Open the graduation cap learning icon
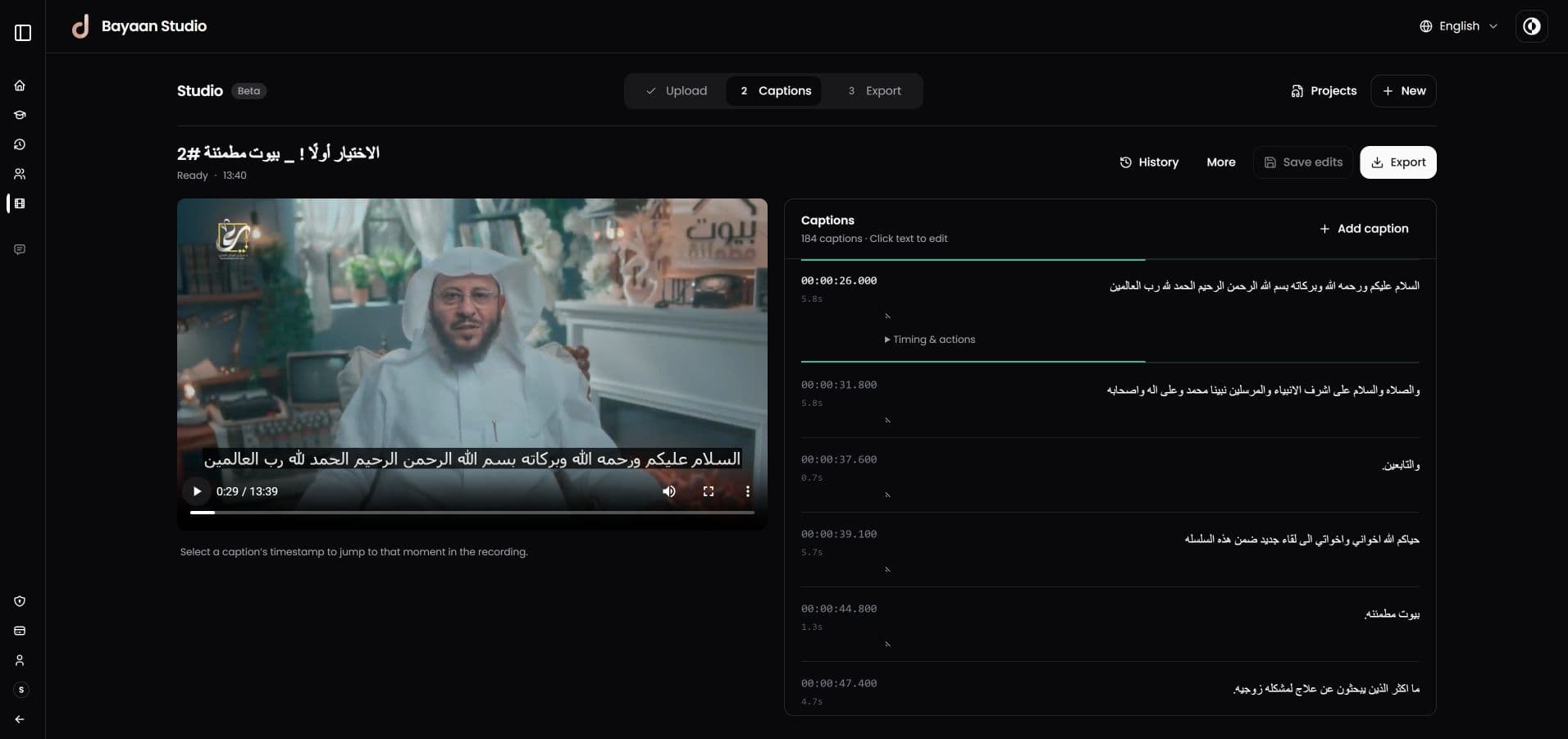Viewport: 1568px width, 739px height. [20, 115]
